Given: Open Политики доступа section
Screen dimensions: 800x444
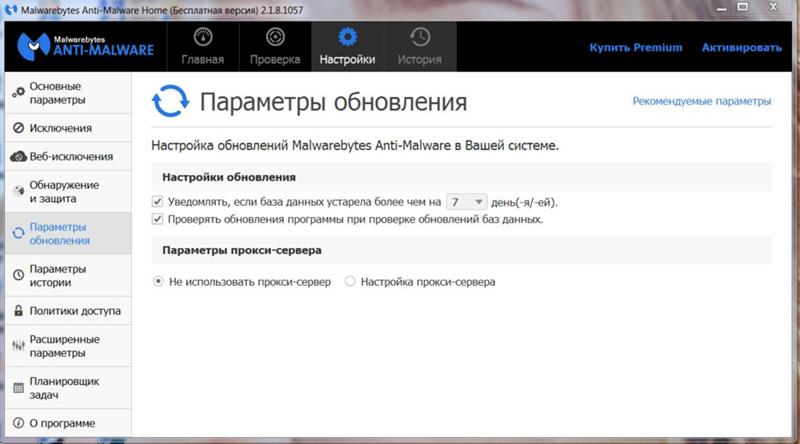Looking at the screenshot, I should click(68, 311).
